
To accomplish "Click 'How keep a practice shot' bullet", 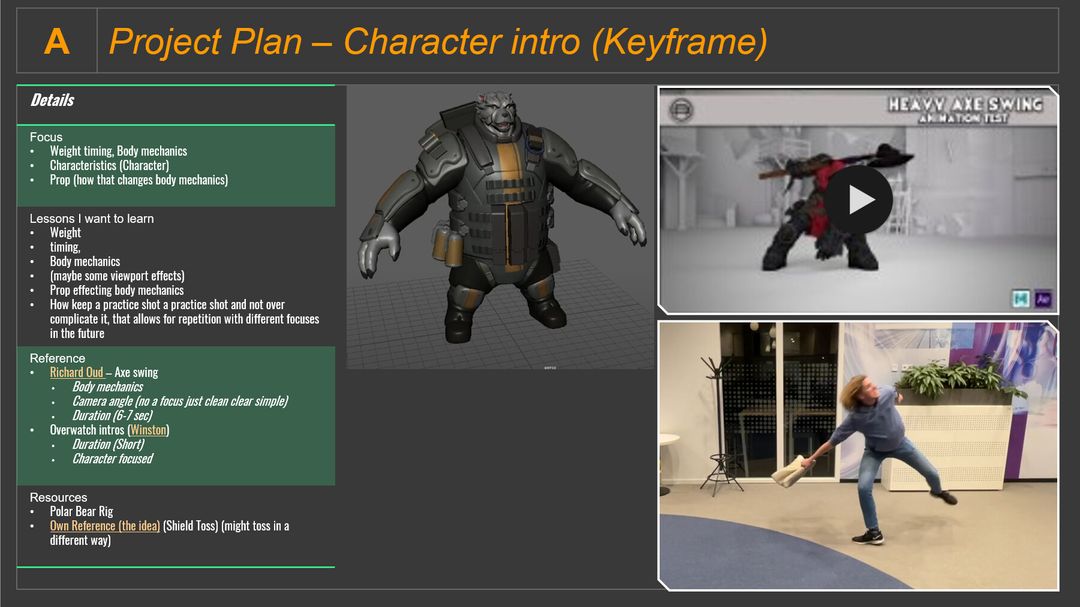I will coord(185,319).
